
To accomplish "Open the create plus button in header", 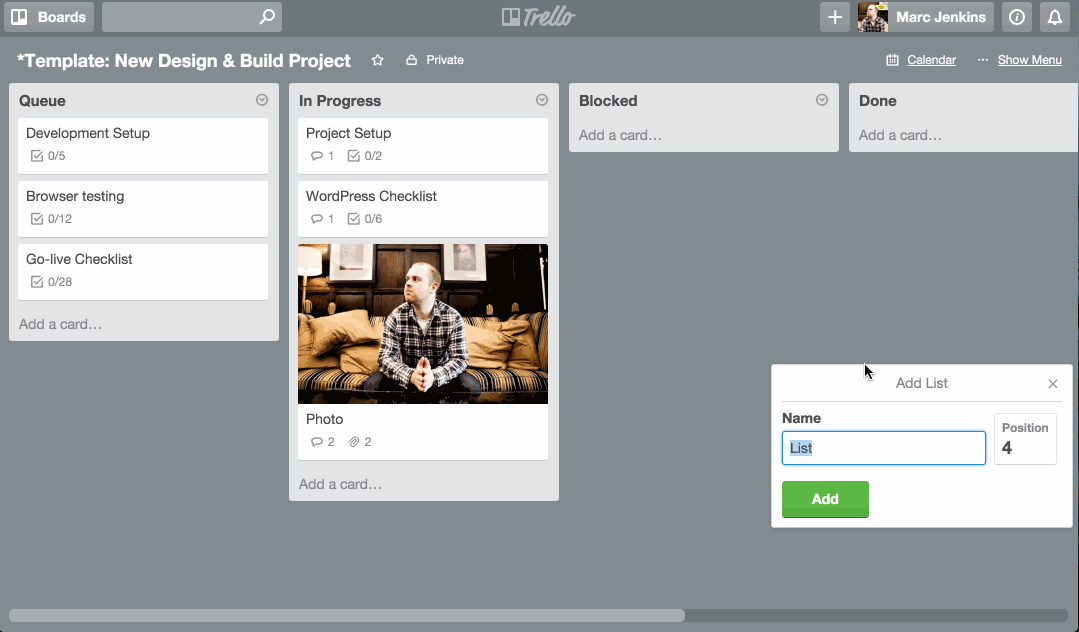I will point(835,17).
